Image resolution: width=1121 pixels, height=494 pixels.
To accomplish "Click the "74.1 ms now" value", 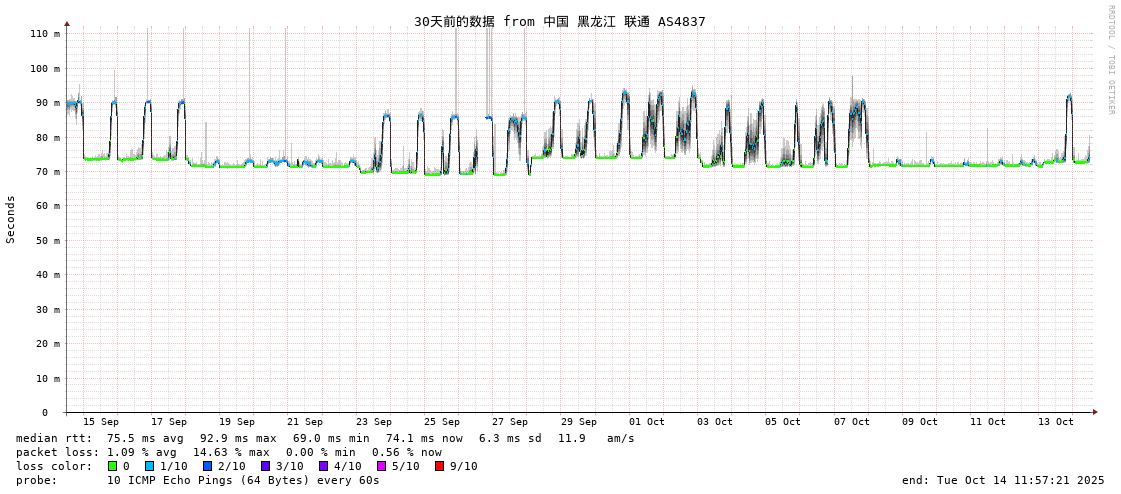I will pos(423,438).
